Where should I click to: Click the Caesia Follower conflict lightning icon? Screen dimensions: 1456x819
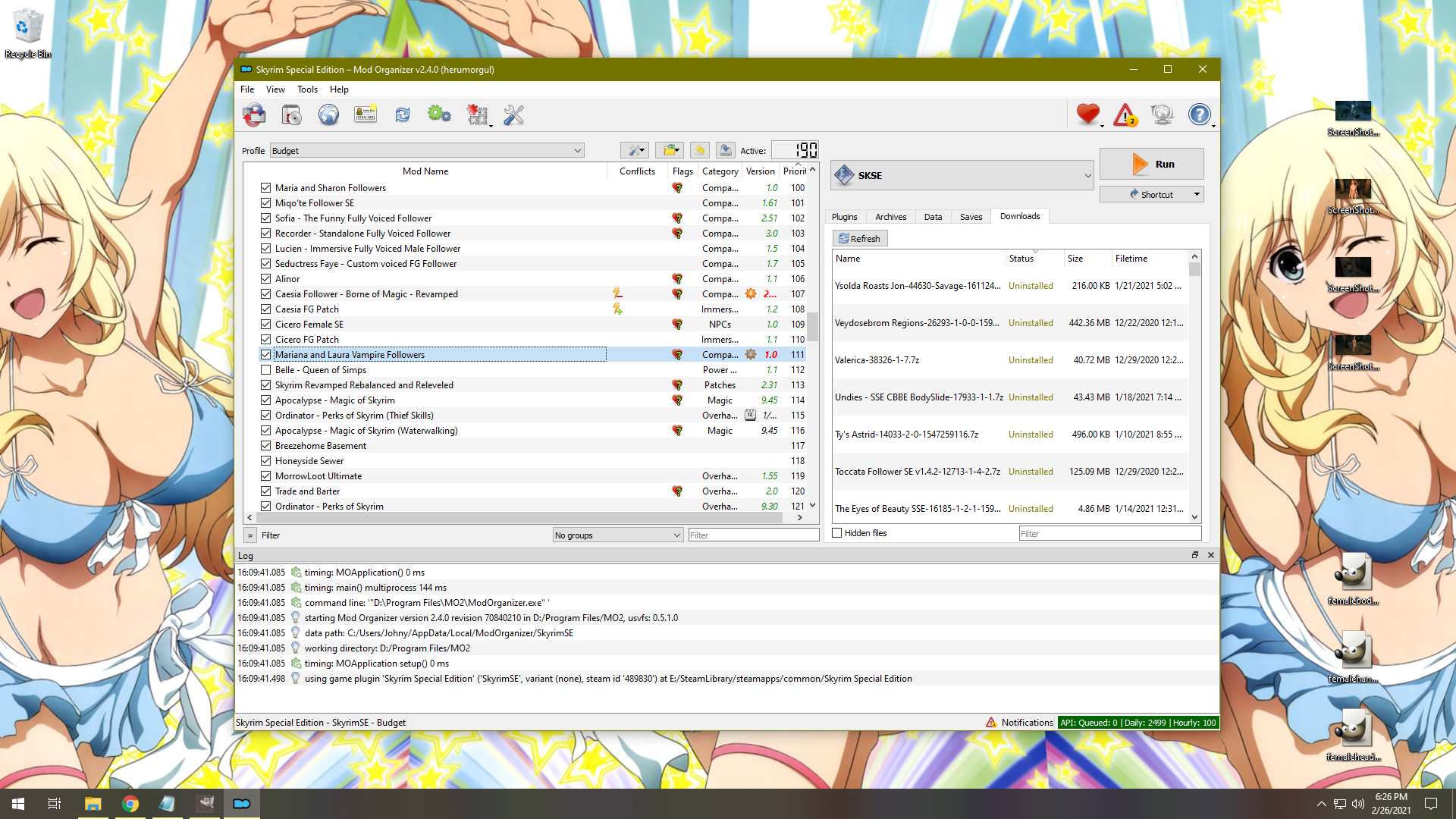click(617, 293)
